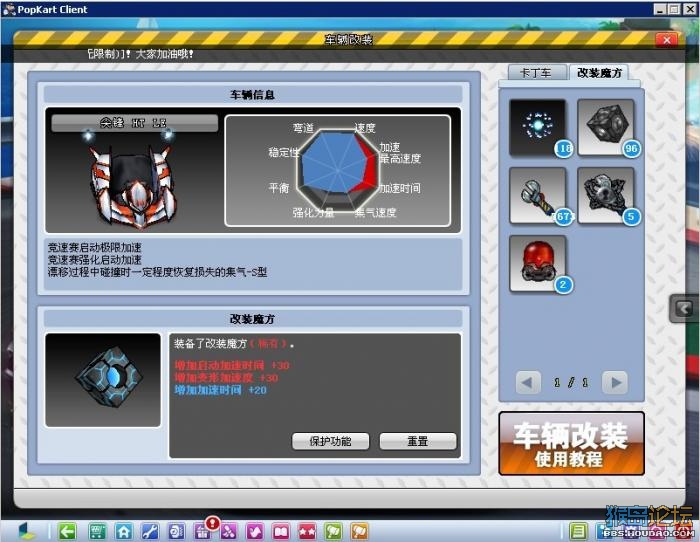This screenshot has height=542, width=700.
Task: Click the text 竞速赛启动极限加速
Action: (x=95, y=247)
